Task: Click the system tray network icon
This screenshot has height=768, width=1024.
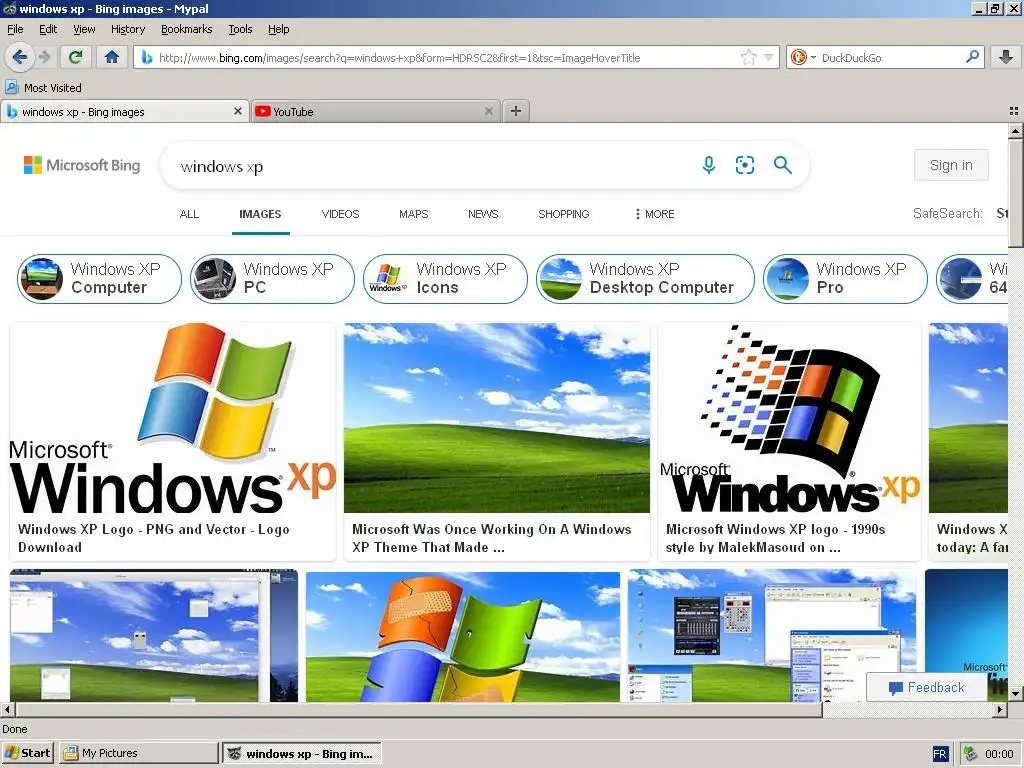Action: pos(970,754)
